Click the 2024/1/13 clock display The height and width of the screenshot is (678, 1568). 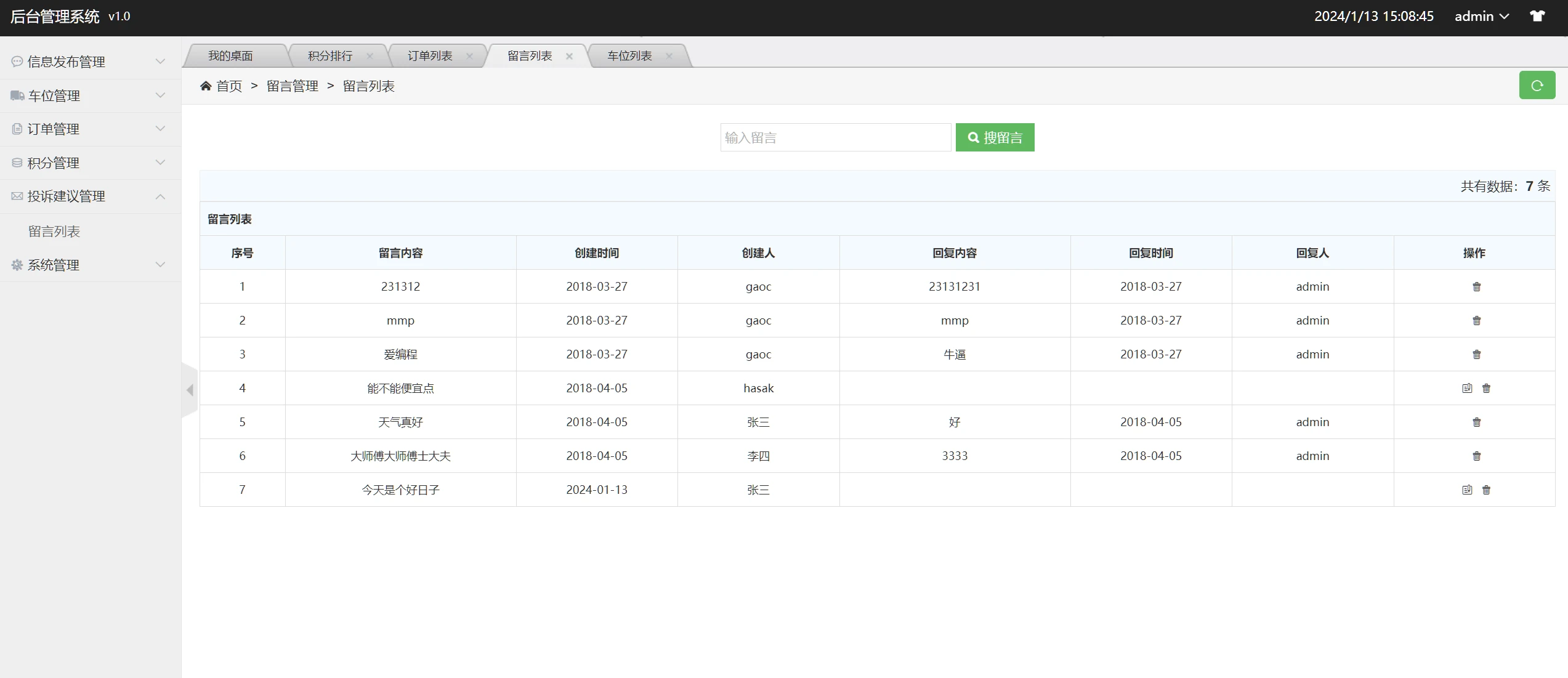coord(1374,17)
